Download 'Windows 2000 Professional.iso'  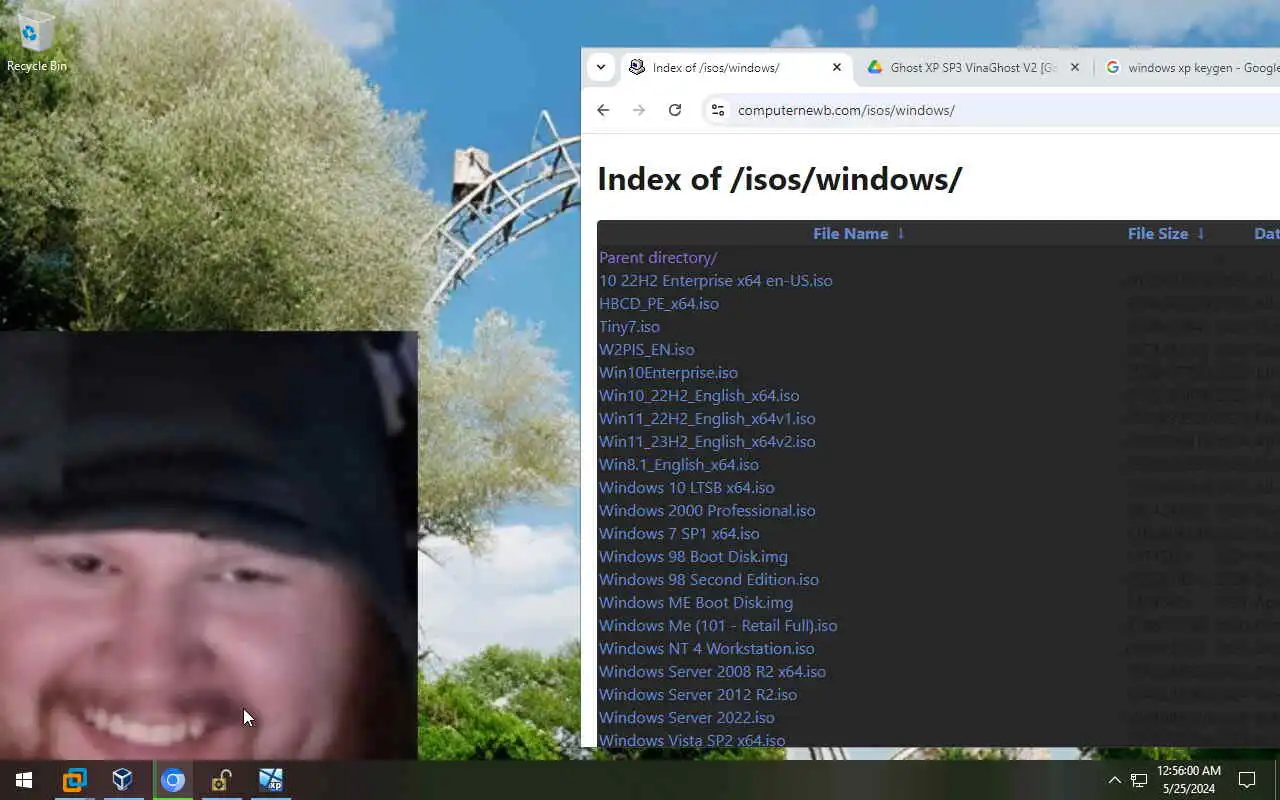tap(707, 510)
